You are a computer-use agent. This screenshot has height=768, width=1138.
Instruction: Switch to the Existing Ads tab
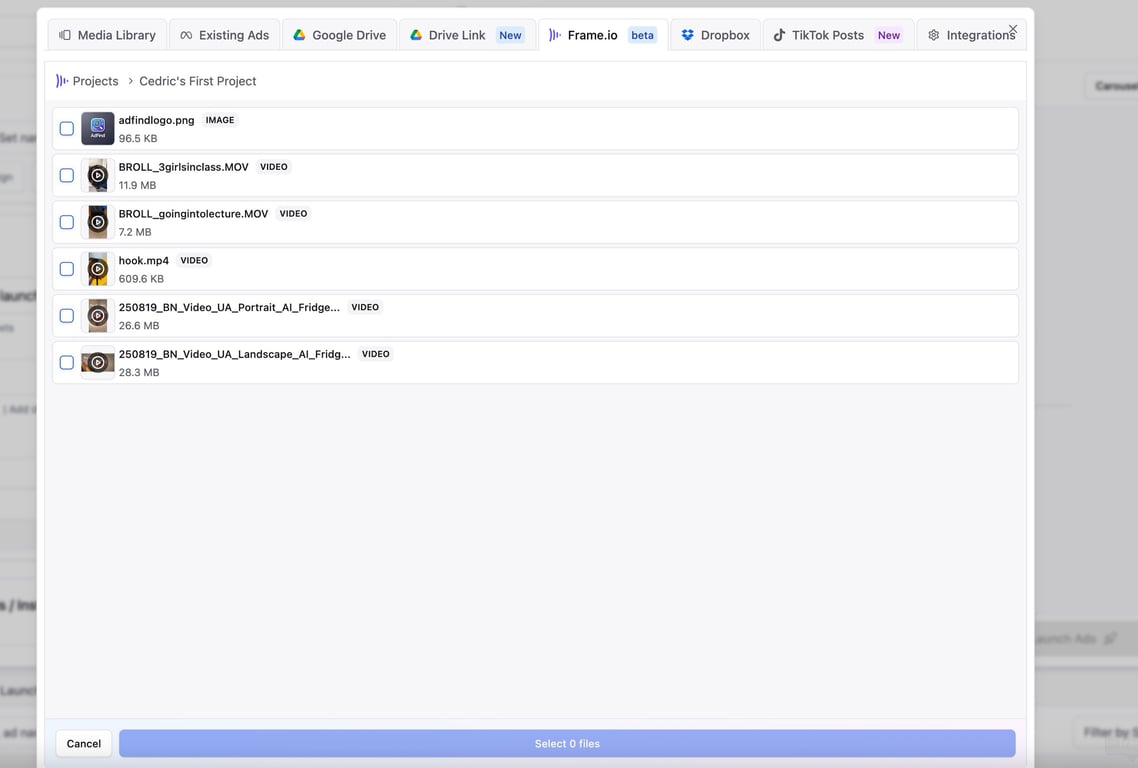click(x=224, y=35)
